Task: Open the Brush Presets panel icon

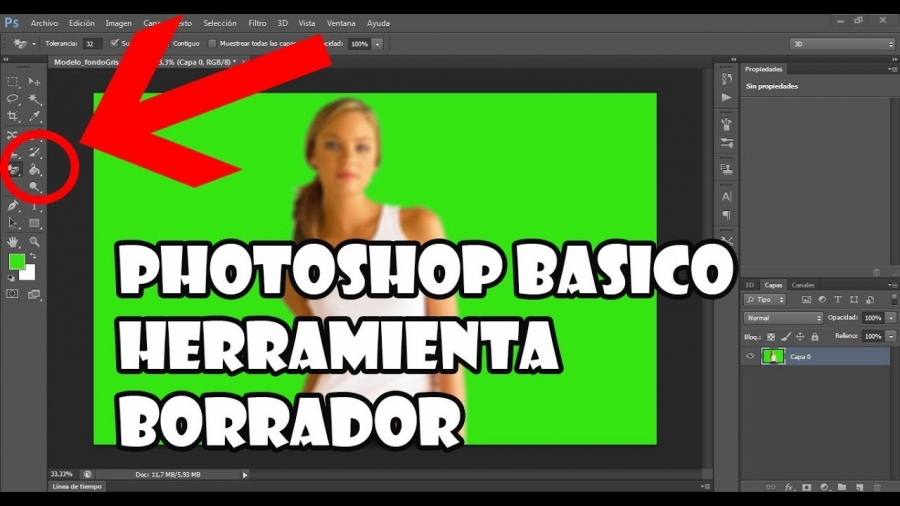Action: click(727, 123)
